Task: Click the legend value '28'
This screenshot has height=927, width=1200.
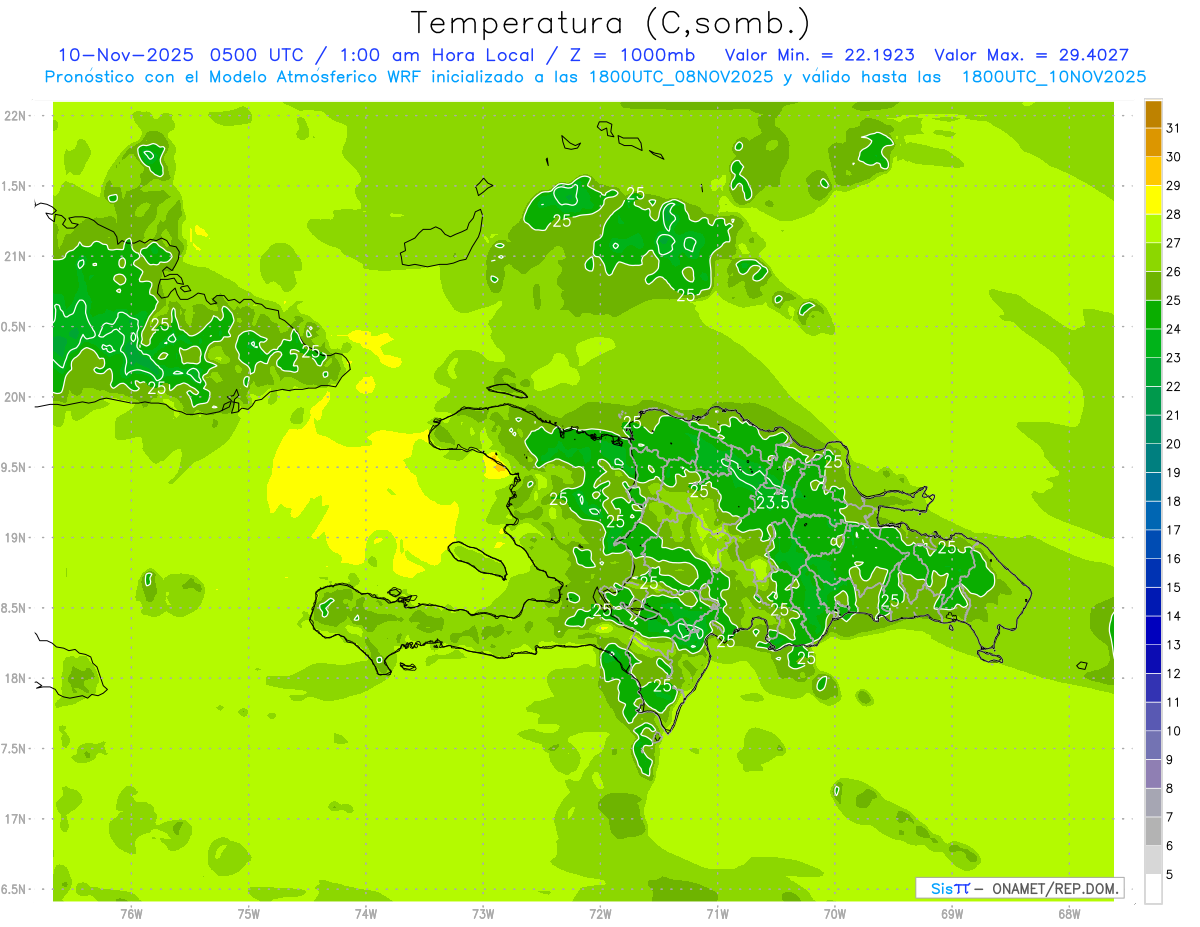Action: coord(1174,215)
